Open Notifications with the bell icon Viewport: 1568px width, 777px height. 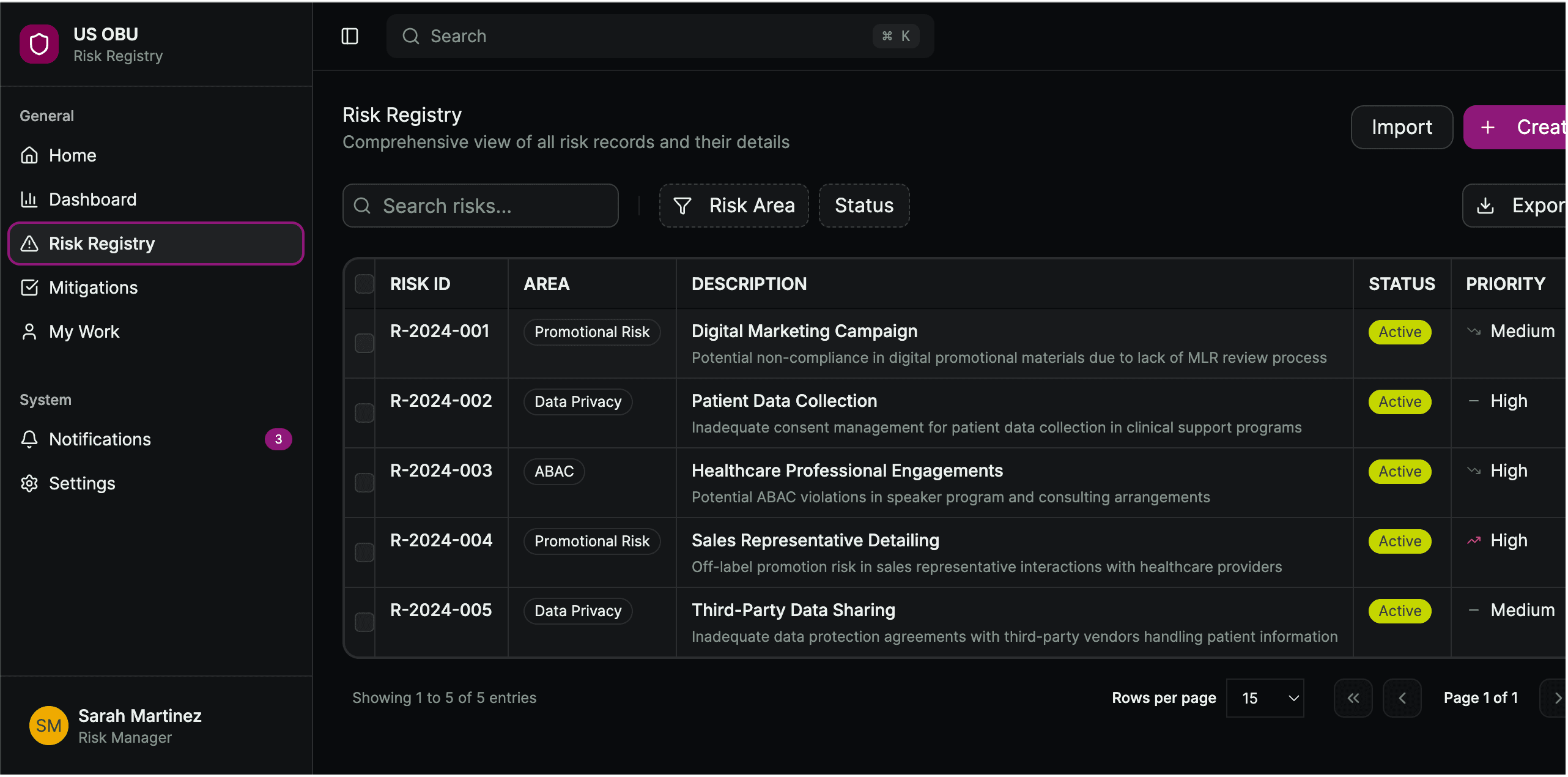click(29, 439)
